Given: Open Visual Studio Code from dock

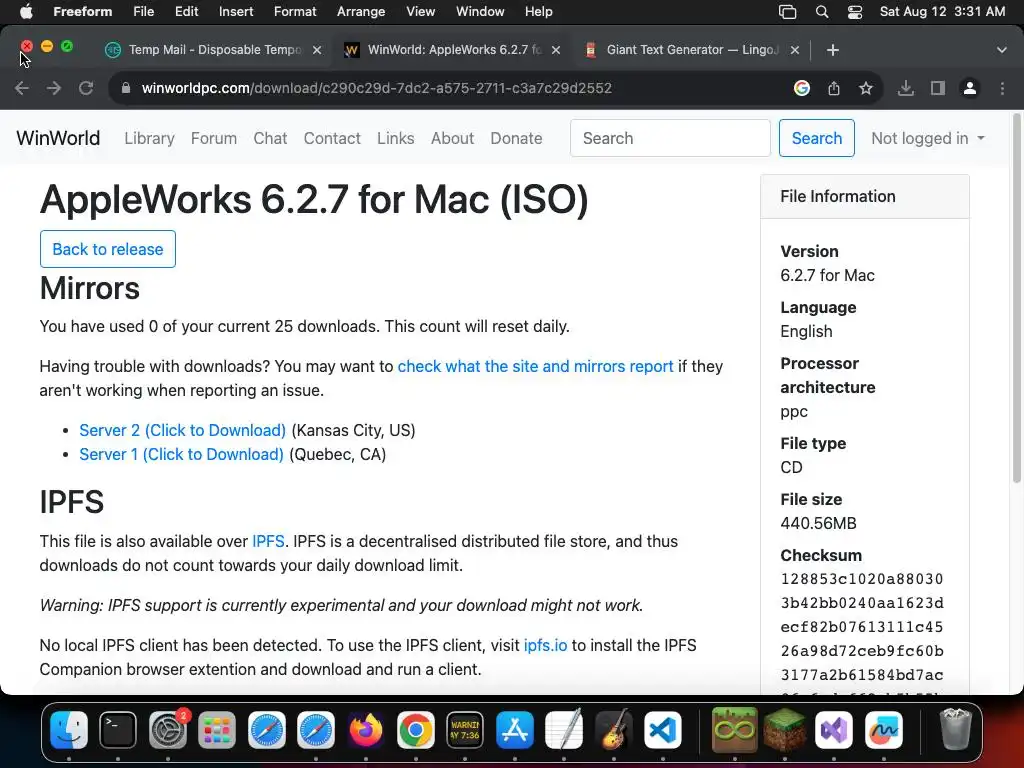Looking at the screenshot, I should tap(663, 729).
